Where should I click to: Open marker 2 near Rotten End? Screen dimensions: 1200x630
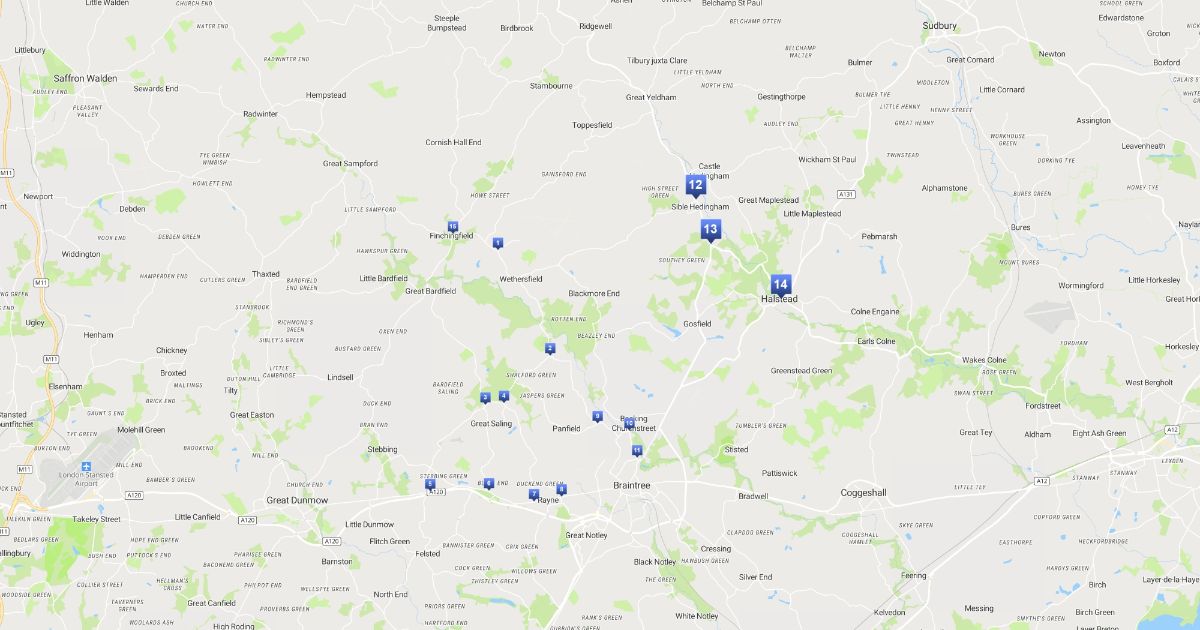click(550, 348)
